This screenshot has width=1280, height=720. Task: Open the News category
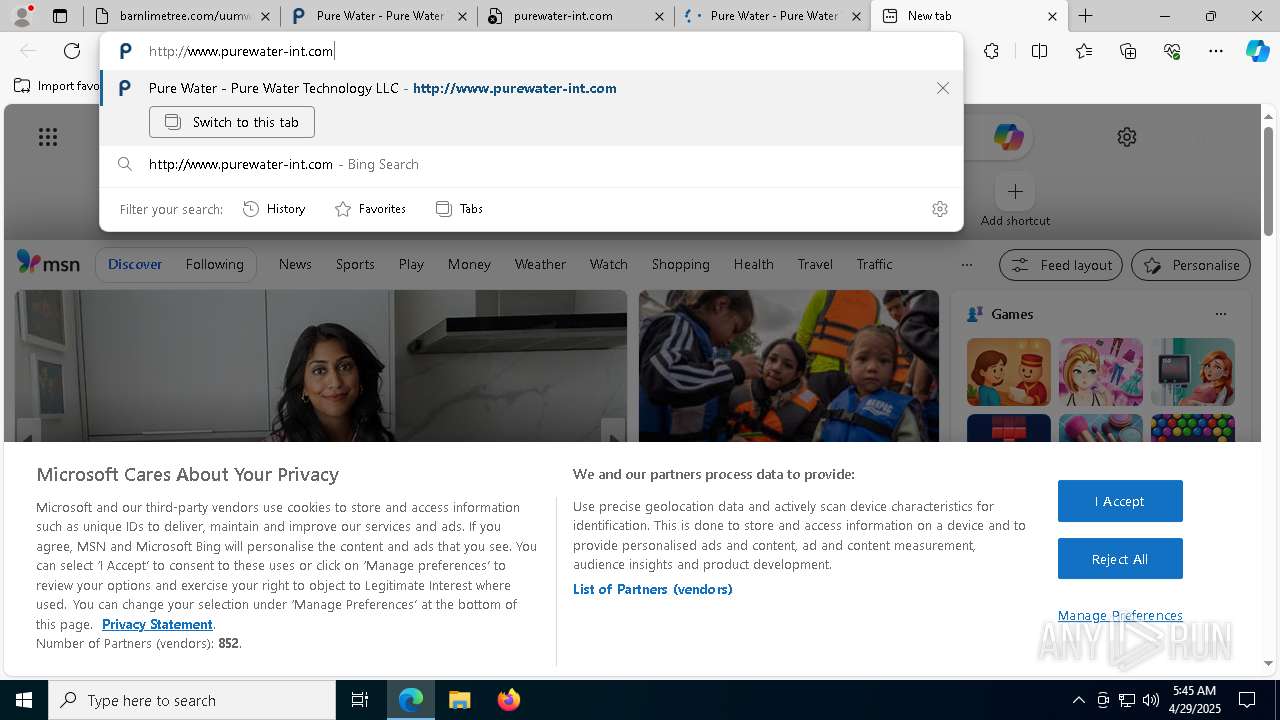click(295, 264)
